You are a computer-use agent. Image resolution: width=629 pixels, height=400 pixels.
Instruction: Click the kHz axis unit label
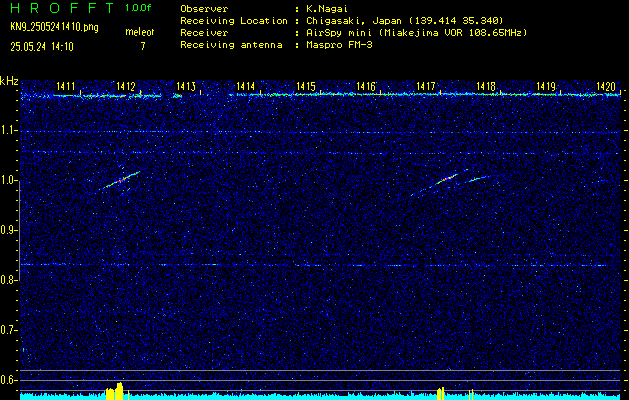tap(9, 81)
